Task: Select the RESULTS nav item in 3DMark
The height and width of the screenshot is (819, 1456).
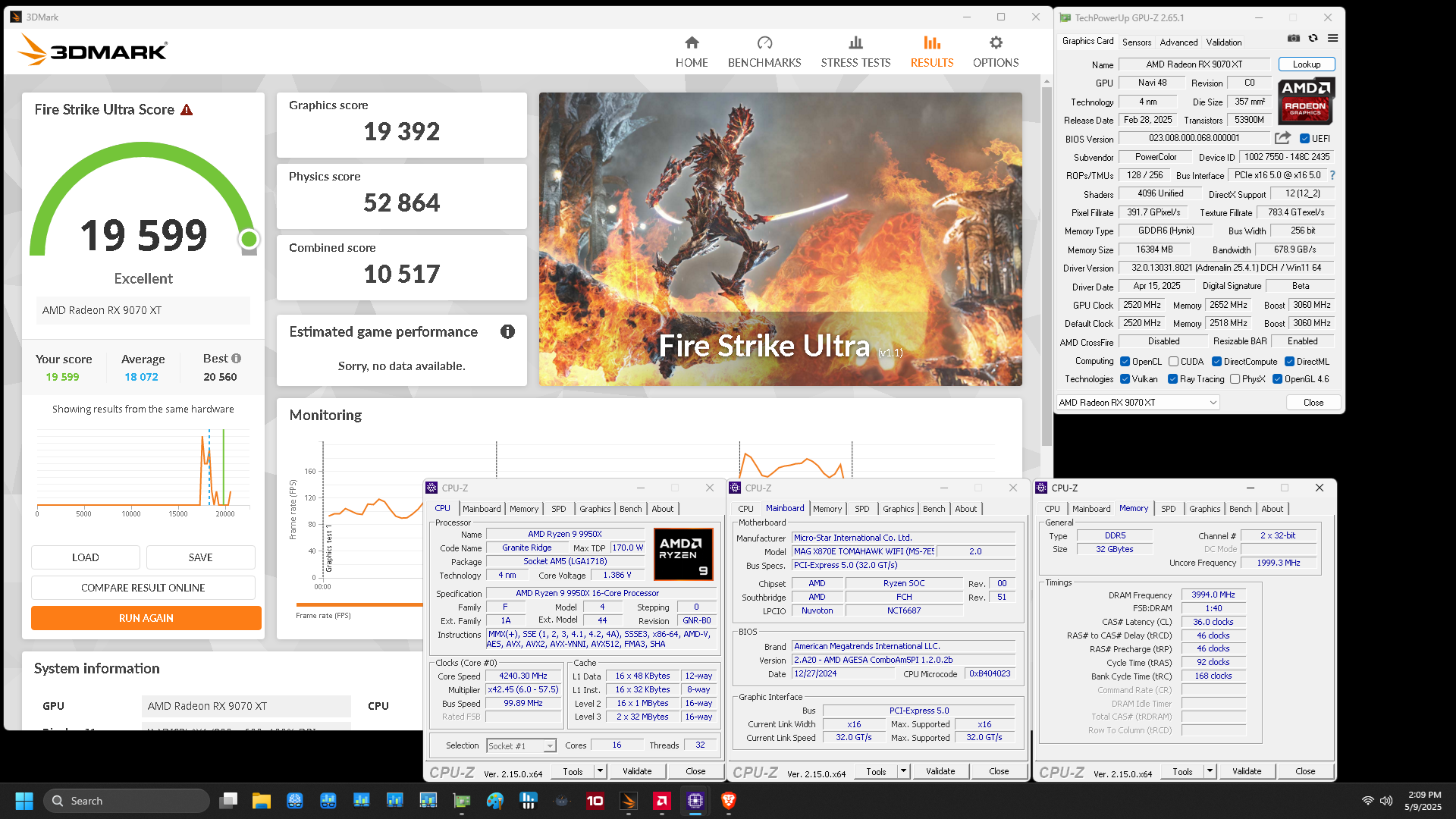Action: pyautogui.click(x=932, y=52)
